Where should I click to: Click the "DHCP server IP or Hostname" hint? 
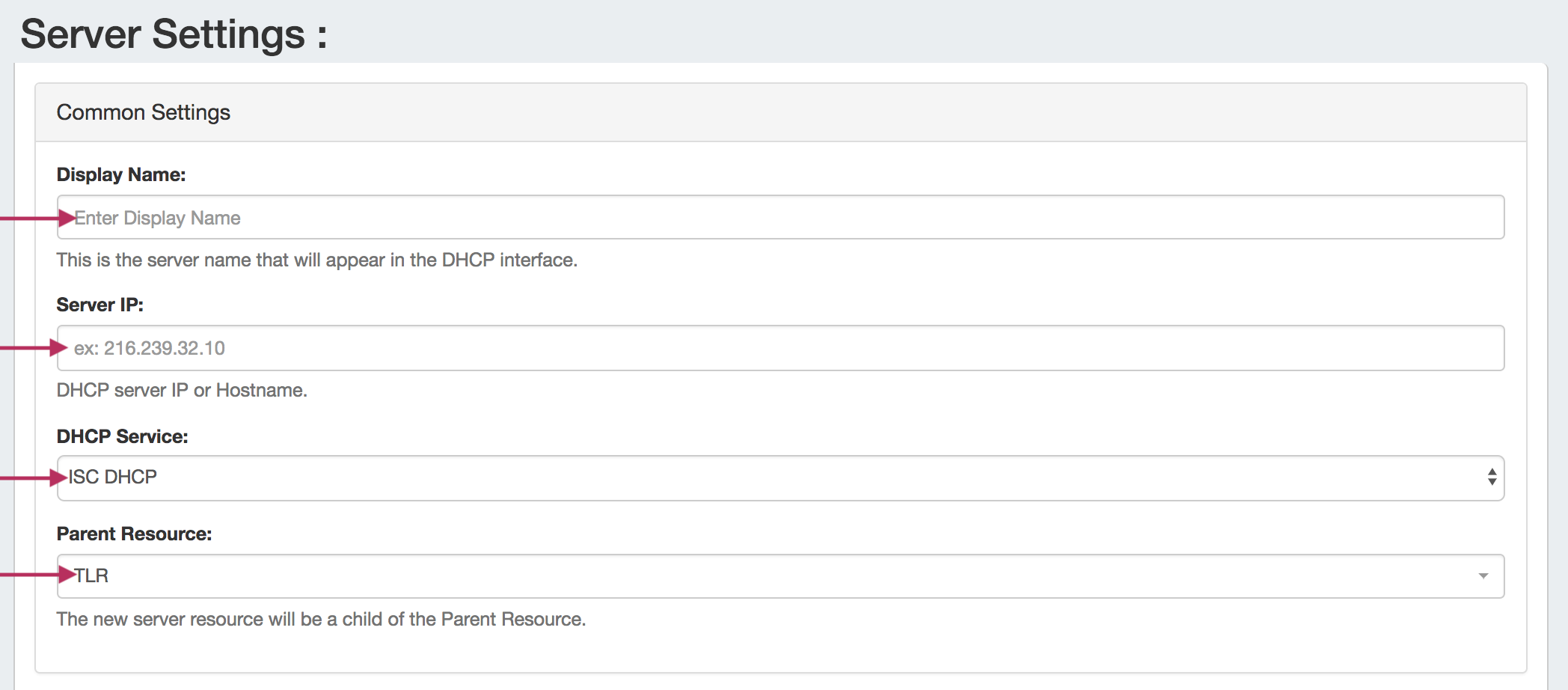point(182,390)
